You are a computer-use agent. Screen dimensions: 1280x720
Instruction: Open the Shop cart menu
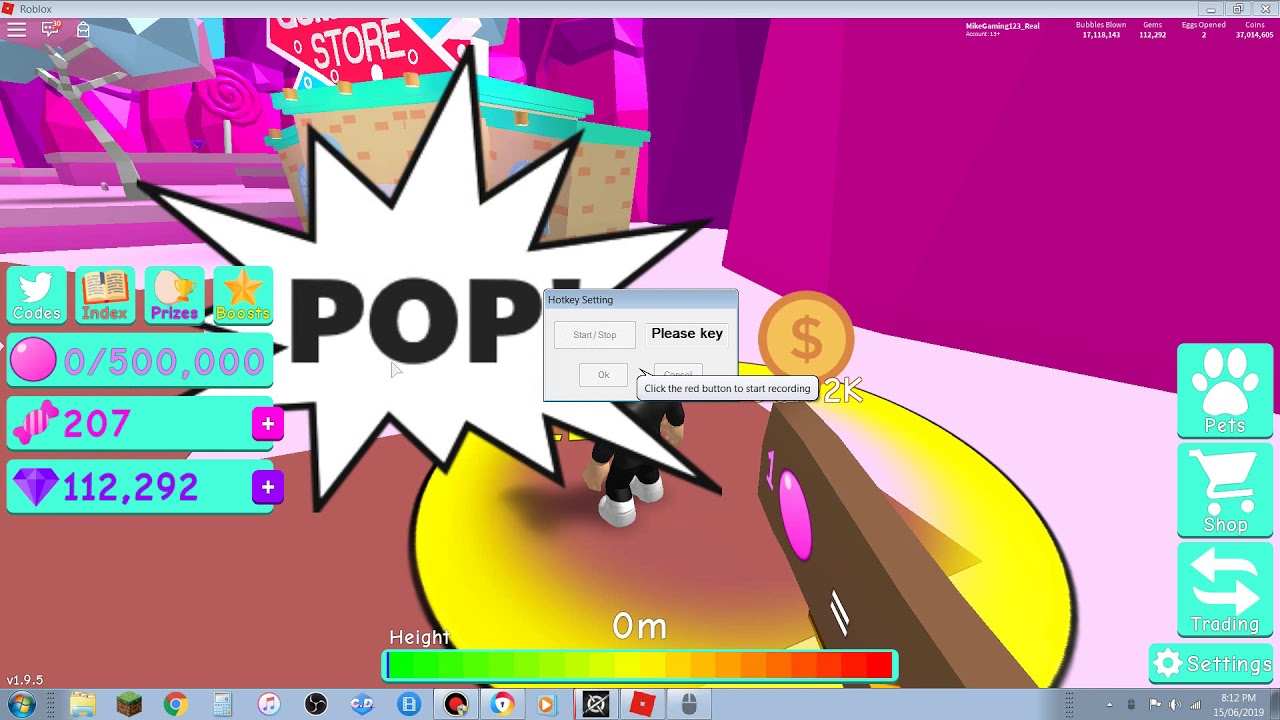[x=1225, y=491]
